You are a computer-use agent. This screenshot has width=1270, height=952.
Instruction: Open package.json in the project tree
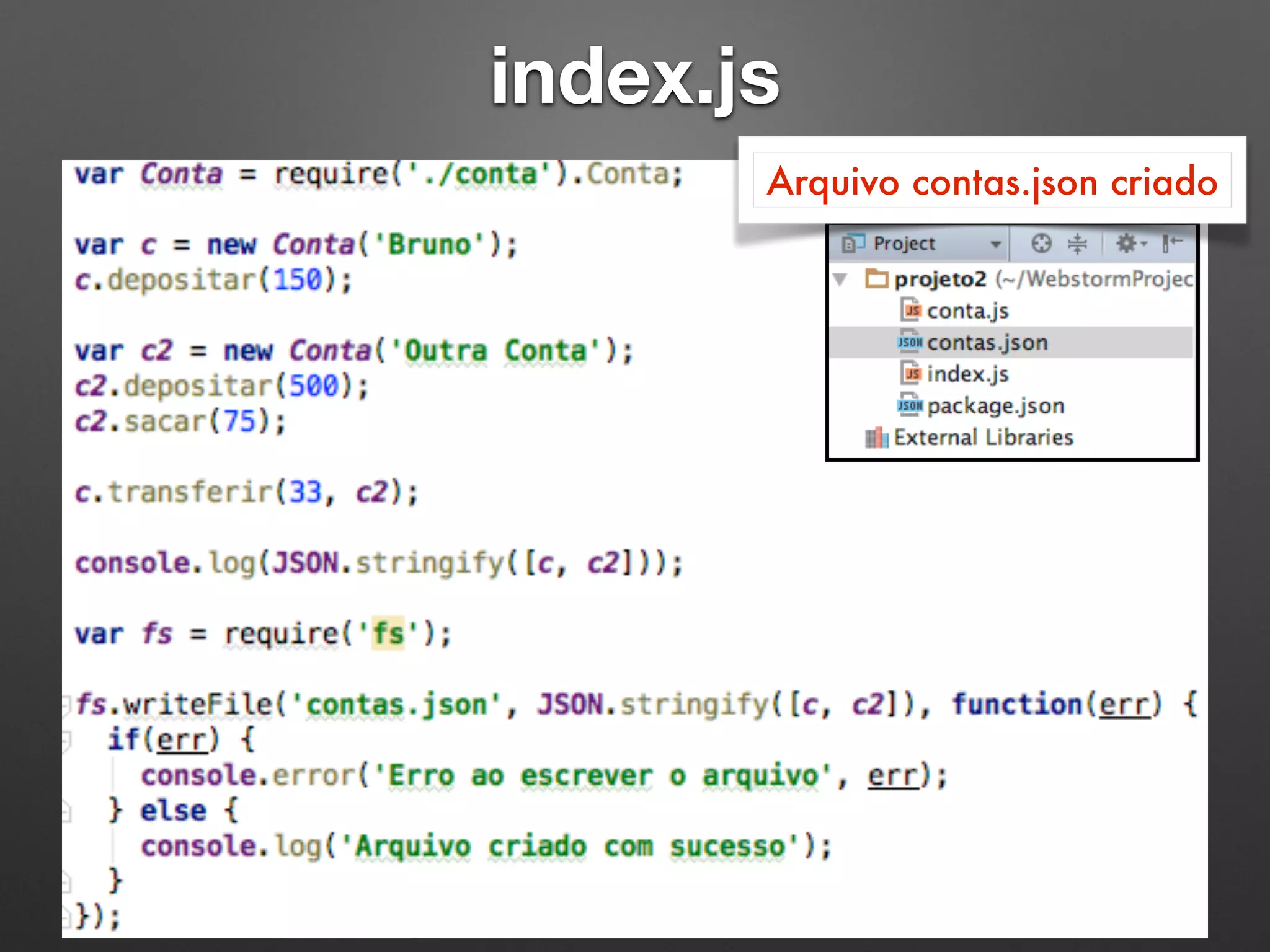pos(995,406)
